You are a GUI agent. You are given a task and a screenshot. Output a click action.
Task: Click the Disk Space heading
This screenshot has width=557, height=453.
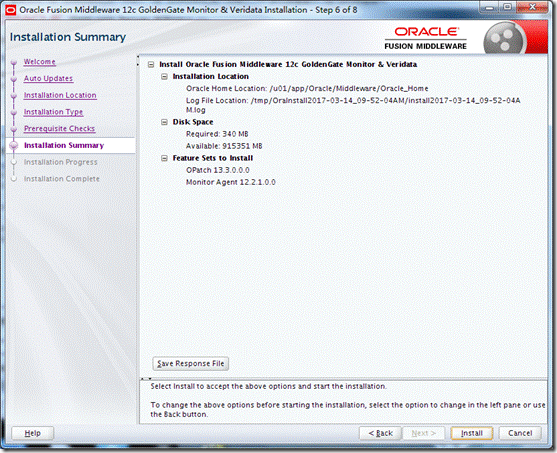pyautogui.click(x=193, y=122)
